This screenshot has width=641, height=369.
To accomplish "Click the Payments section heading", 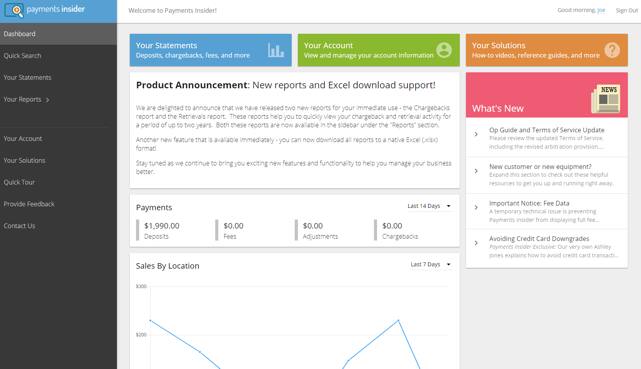I will tap(154, 208).
